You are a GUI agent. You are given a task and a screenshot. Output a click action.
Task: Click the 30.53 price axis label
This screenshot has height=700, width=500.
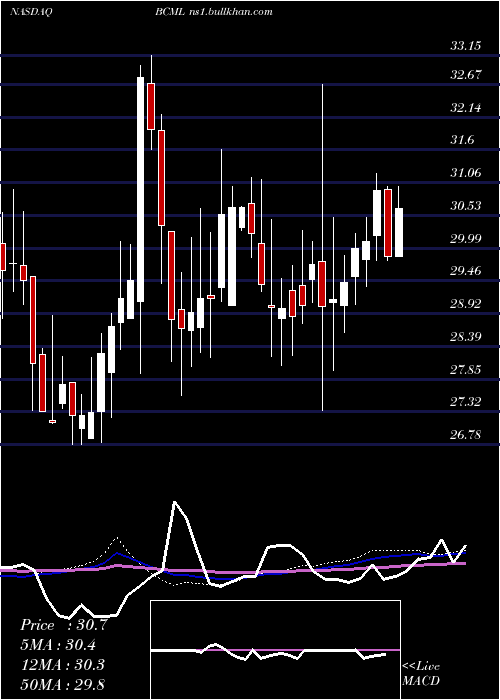466,206
